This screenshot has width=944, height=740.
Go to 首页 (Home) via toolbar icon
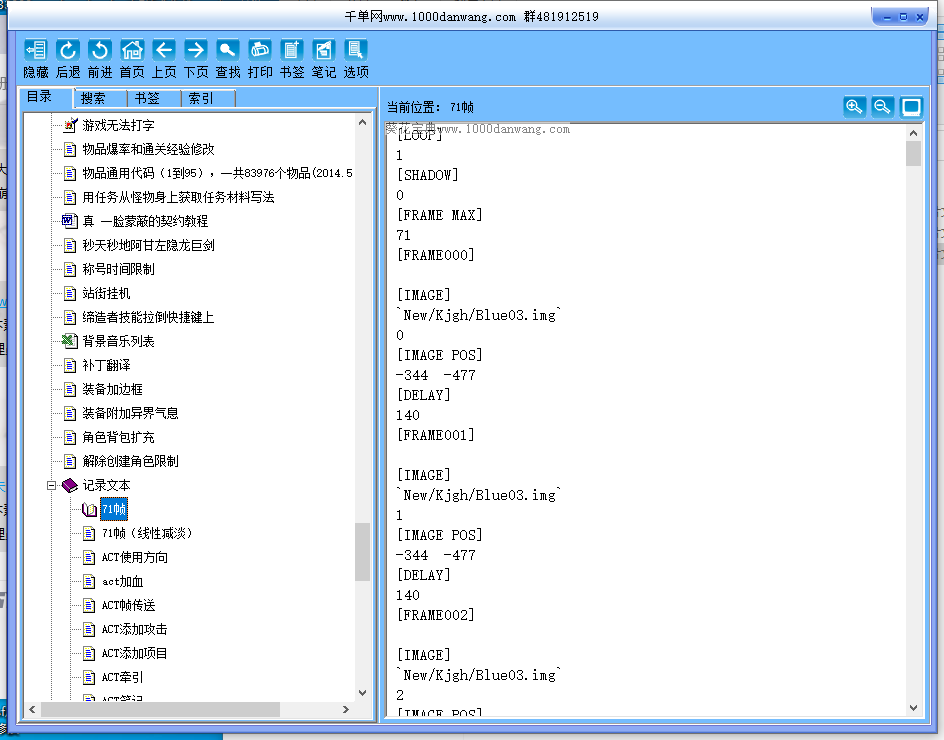[132, 51]
